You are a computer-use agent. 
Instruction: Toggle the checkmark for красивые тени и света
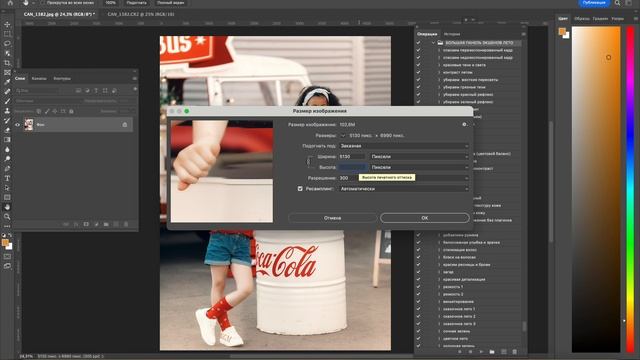(418, 65)
